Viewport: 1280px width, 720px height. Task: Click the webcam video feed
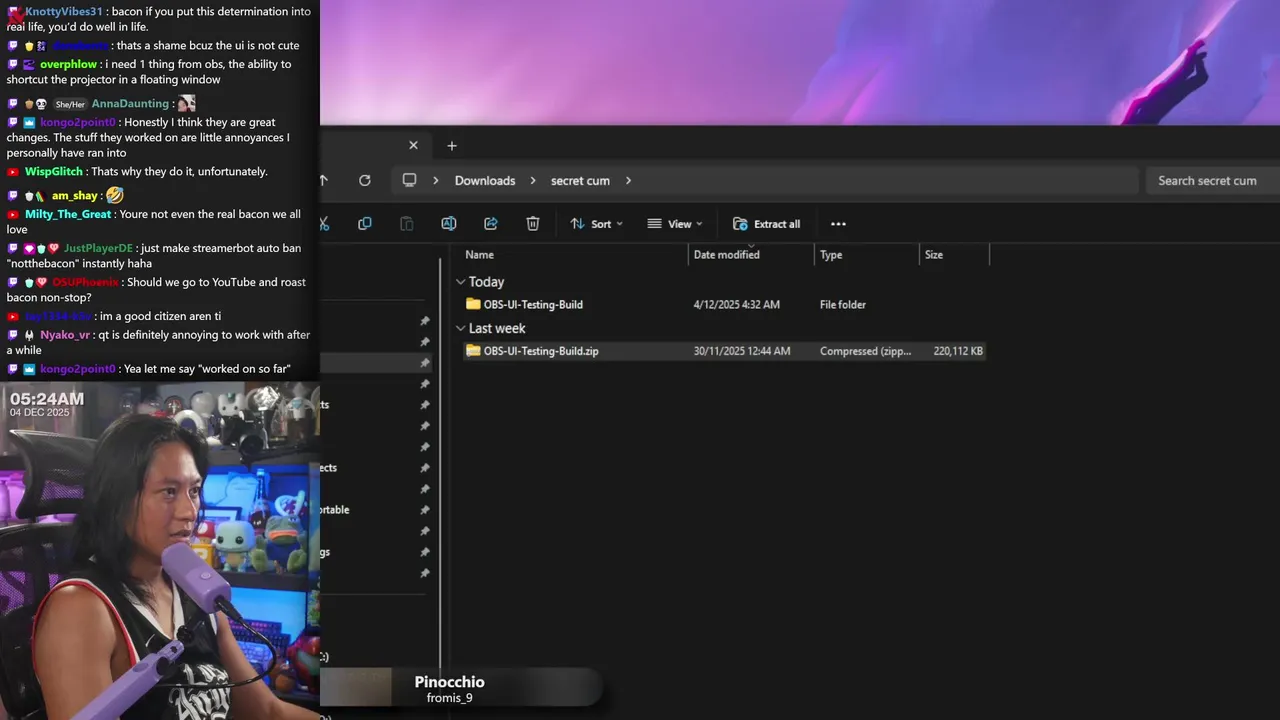pyautogui.click(x=160, y=550)
